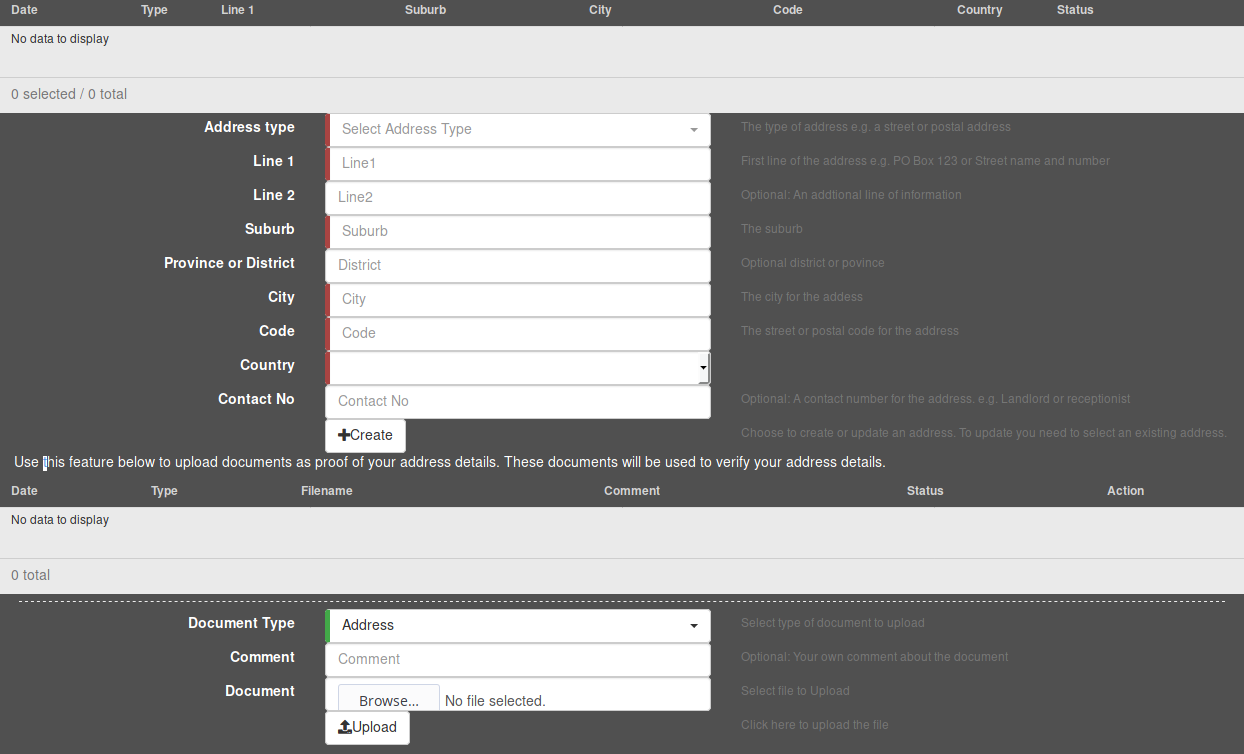Screen dimensions: 1244x754
Task: Sort documents table by Status column header
Action: tap(924, 491)
